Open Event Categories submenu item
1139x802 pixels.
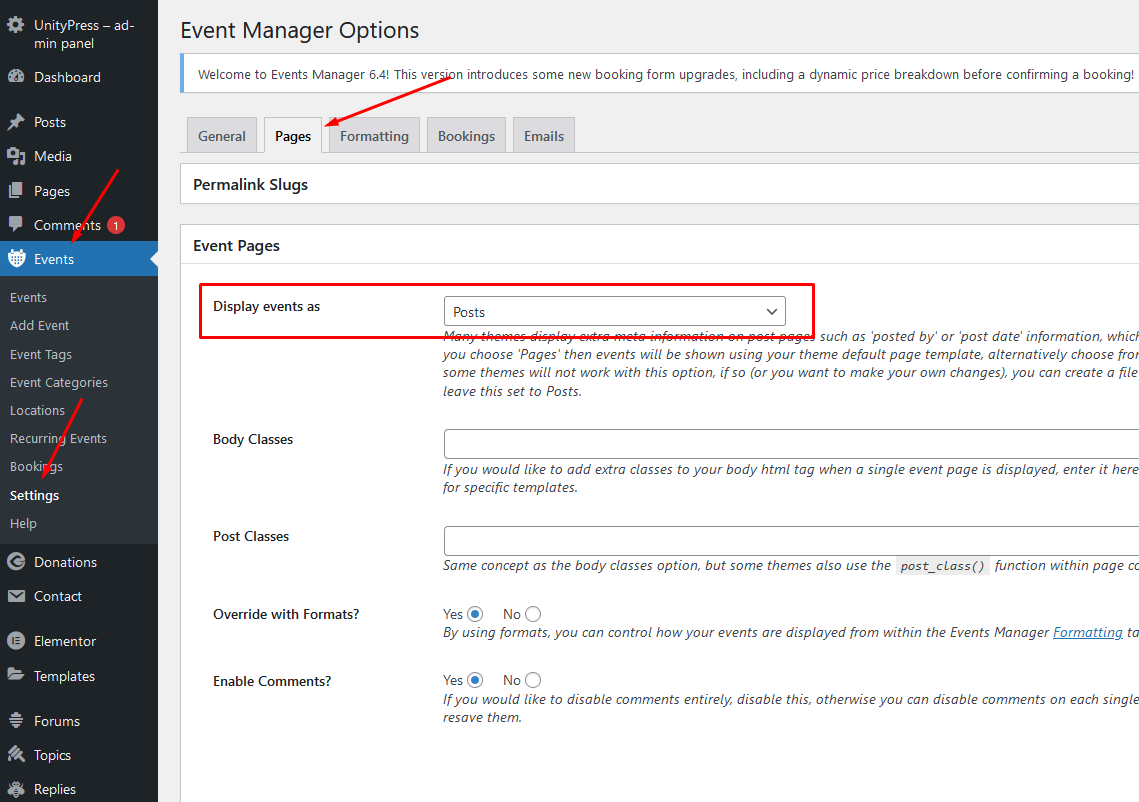[x=59, y=383]
